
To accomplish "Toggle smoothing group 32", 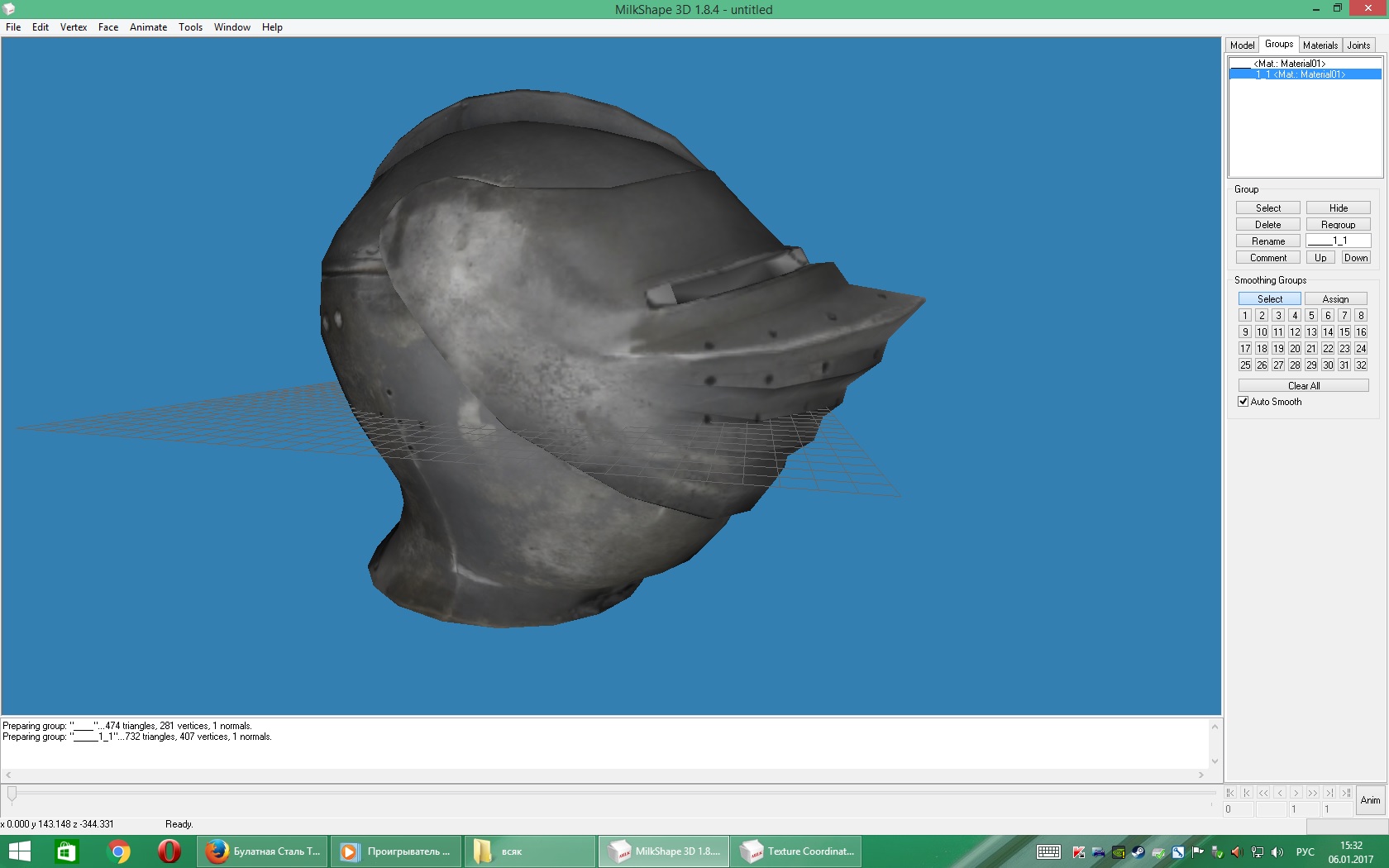I will pos(1361,365).
